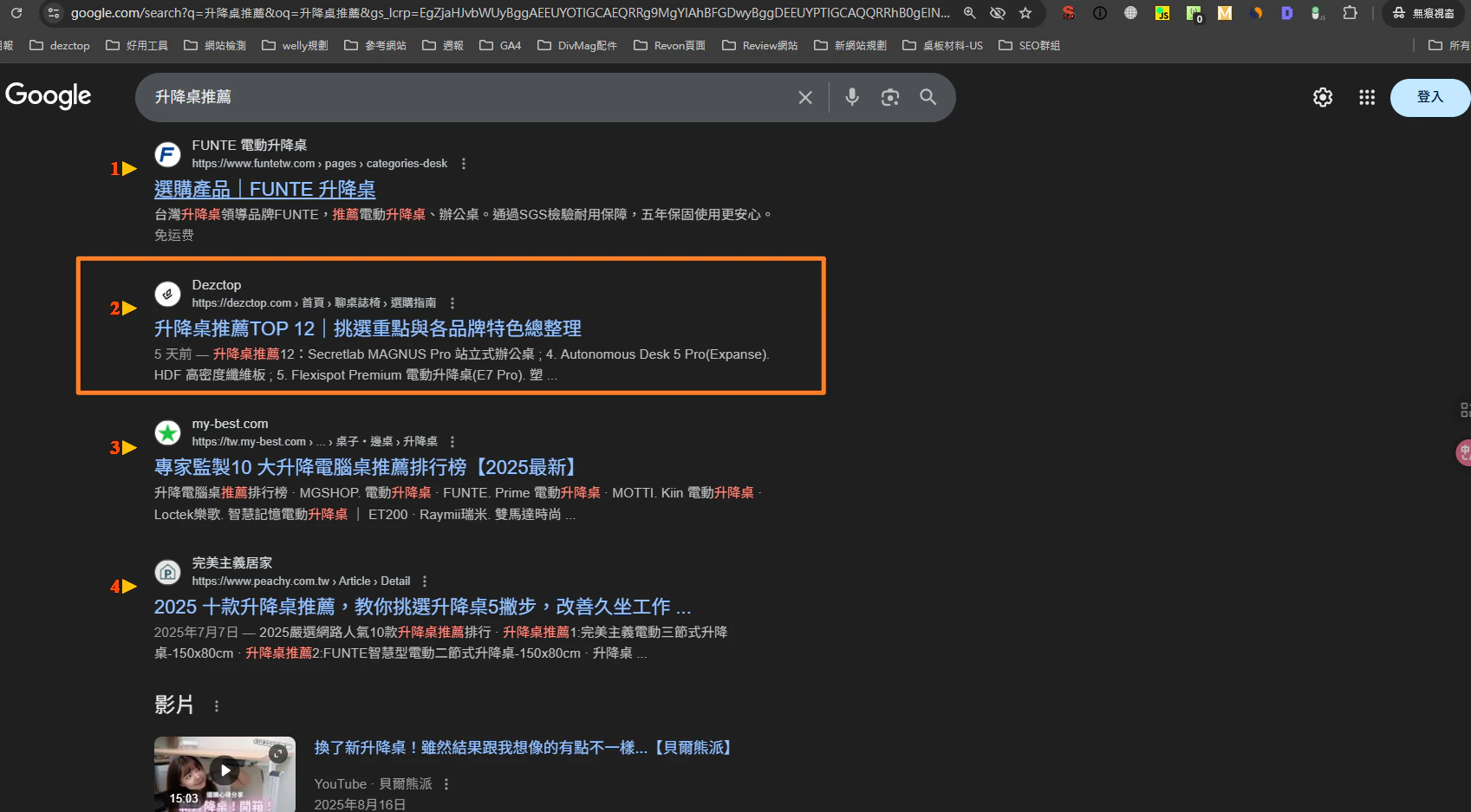Click inside the 升降桌推薦 search field
The width and height of the screenshot is (1471, 812).
point(468,97)
